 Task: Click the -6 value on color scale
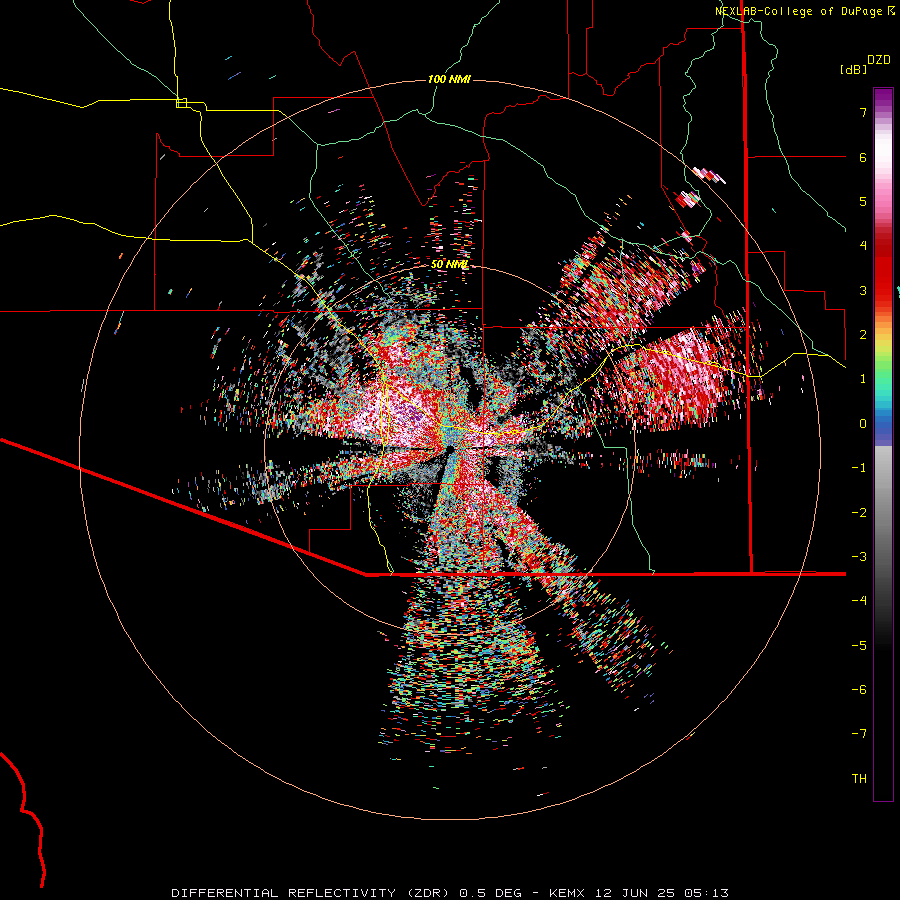859,690
